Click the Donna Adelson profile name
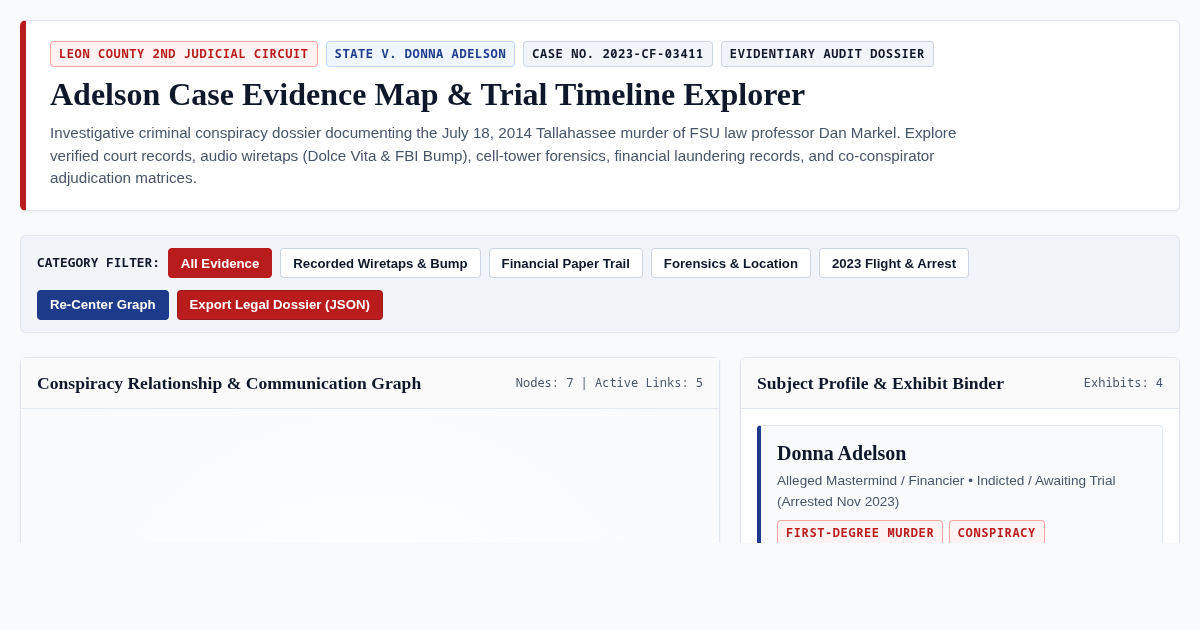The height and width of the screenshot is (630, 1200). (x=841, y=453)
